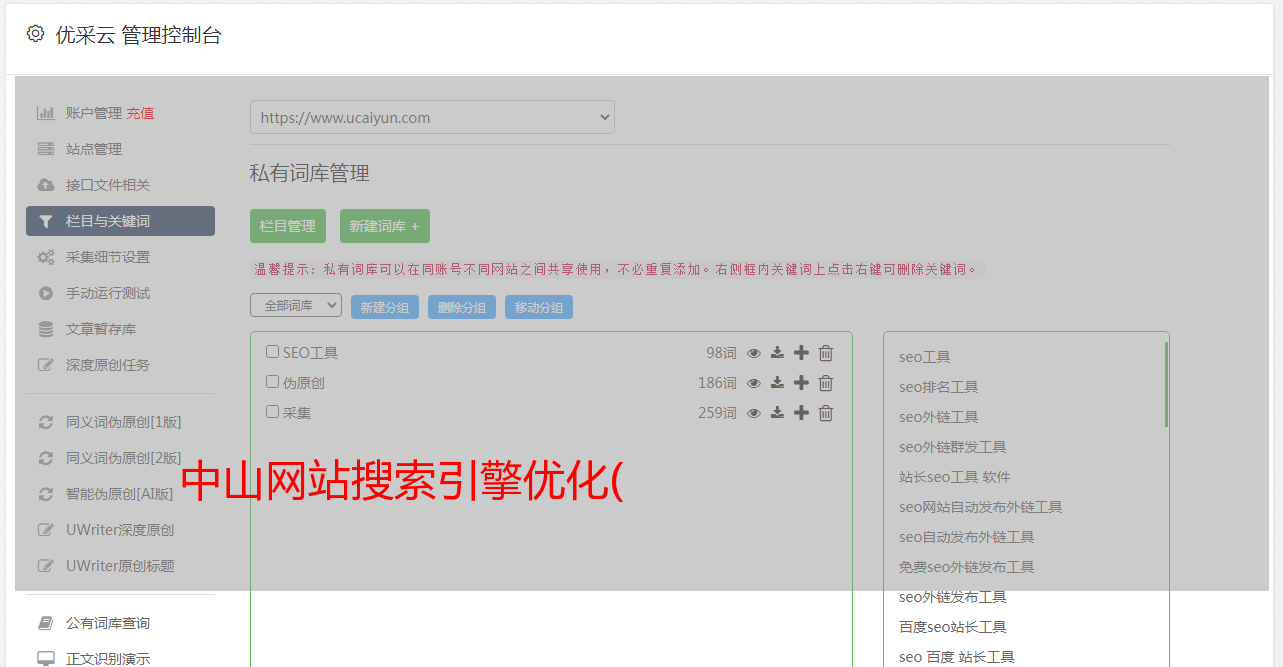Click the trash icon for 采集 library
The image size is (1283, 667).
coord(826,413)
